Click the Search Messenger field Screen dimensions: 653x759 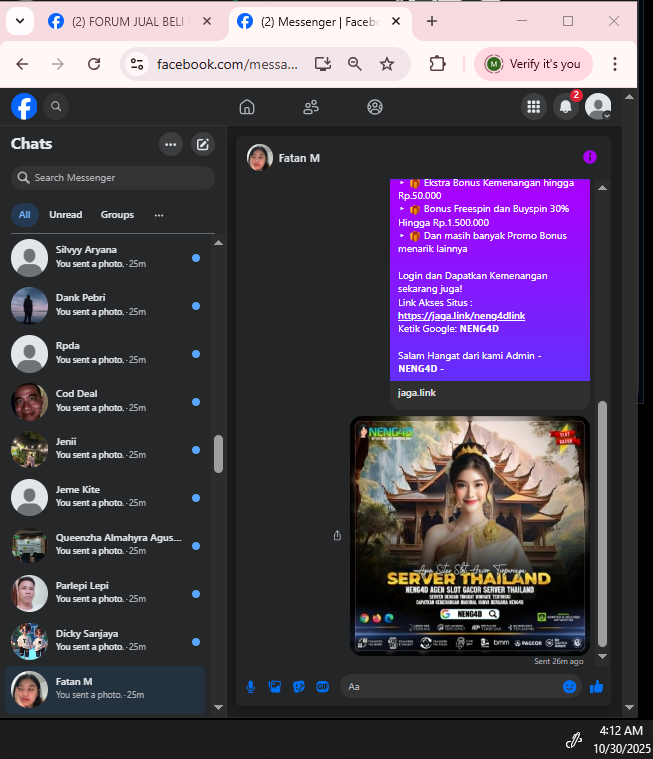point(113,178)
